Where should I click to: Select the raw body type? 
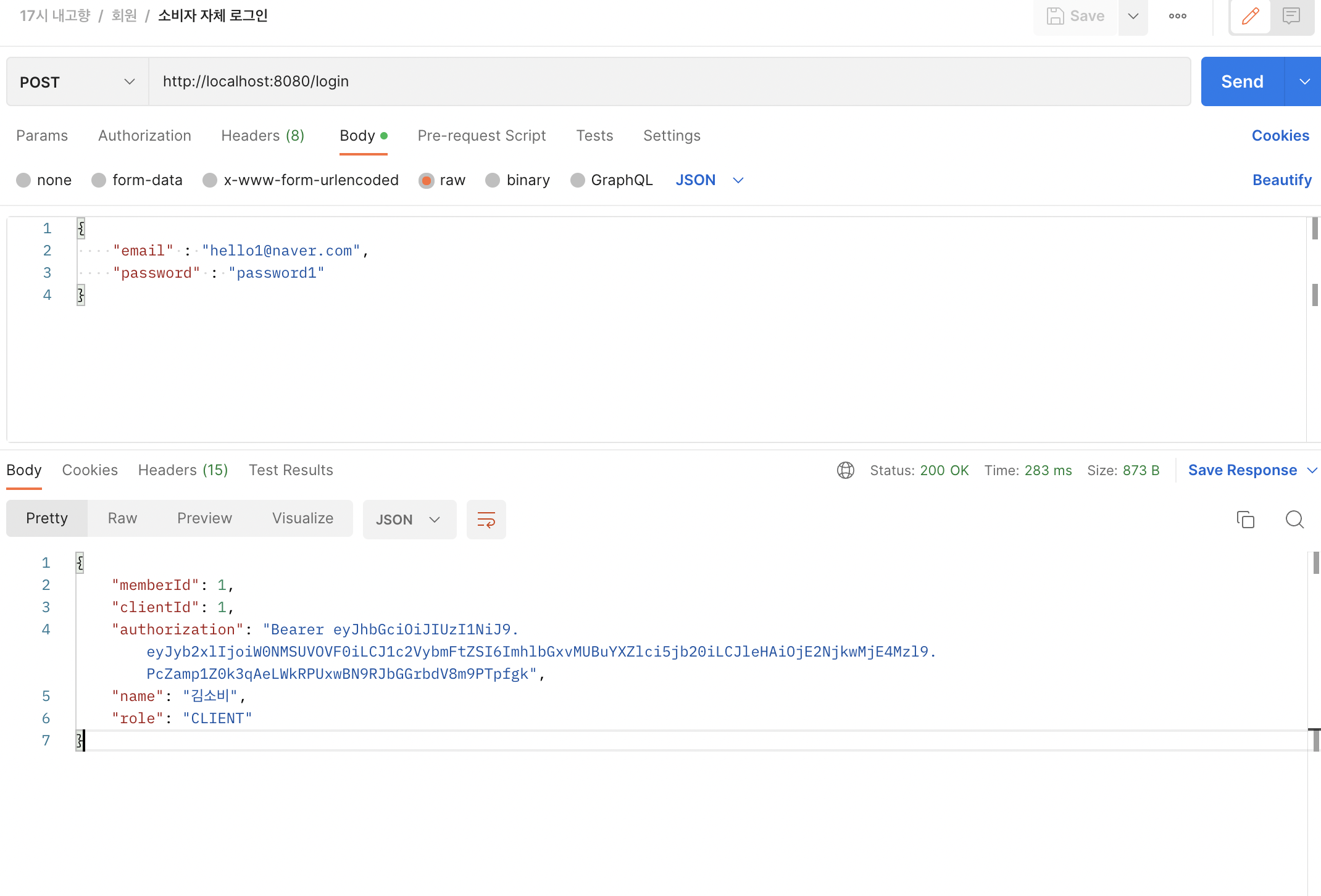tap(442, 180)
